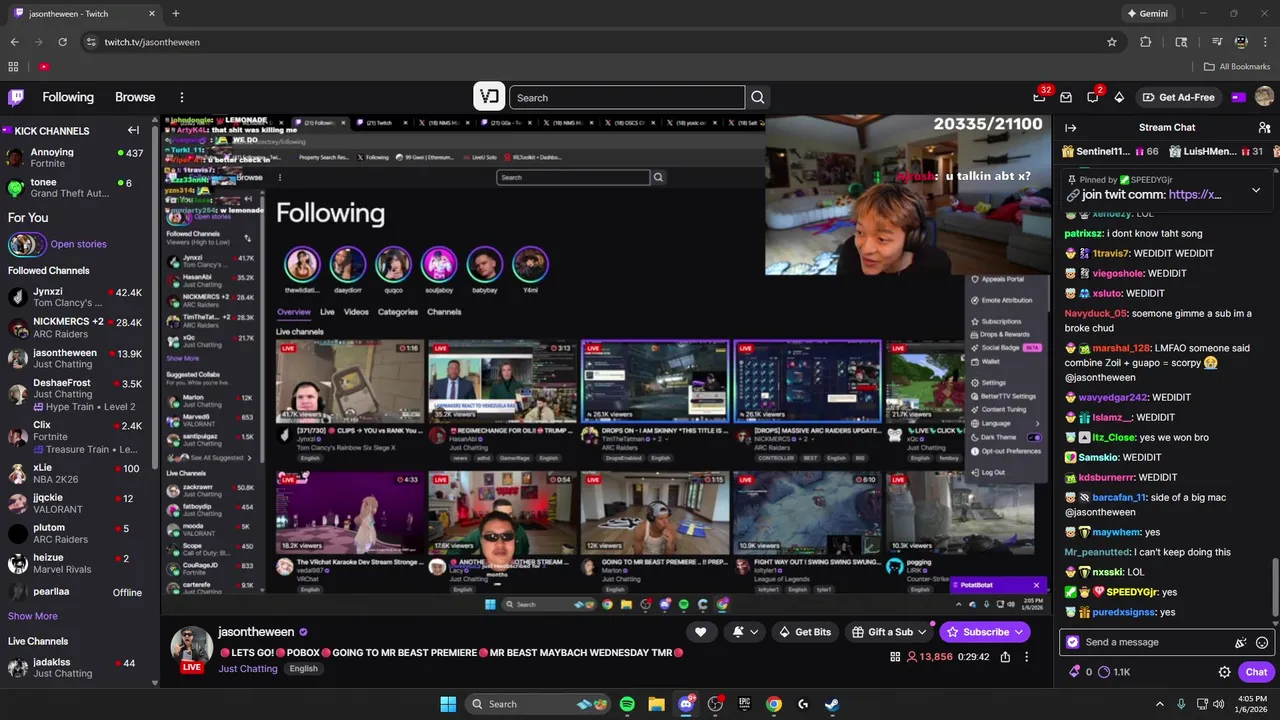The height and width of the screenshot is (720, 1280).
Task: Open whispers icon with 2 badge
Action: tap(1093, 97)
